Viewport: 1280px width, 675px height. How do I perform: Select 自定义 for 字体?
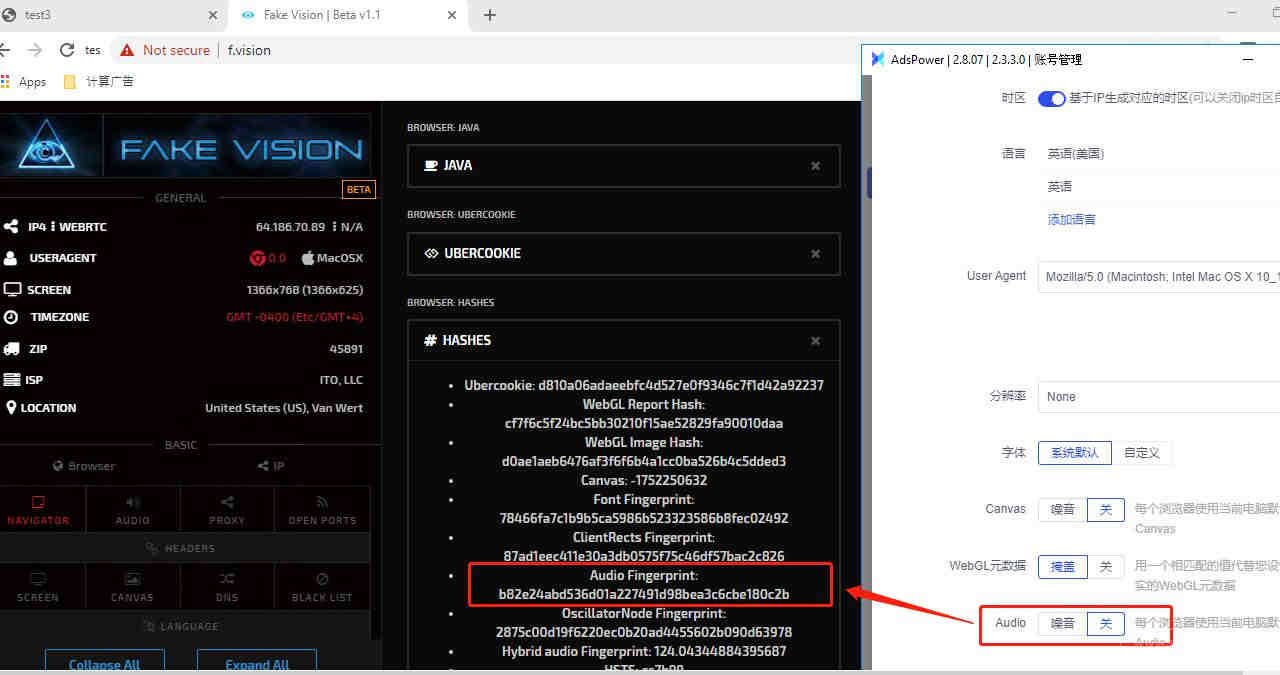pos(1141,453)
